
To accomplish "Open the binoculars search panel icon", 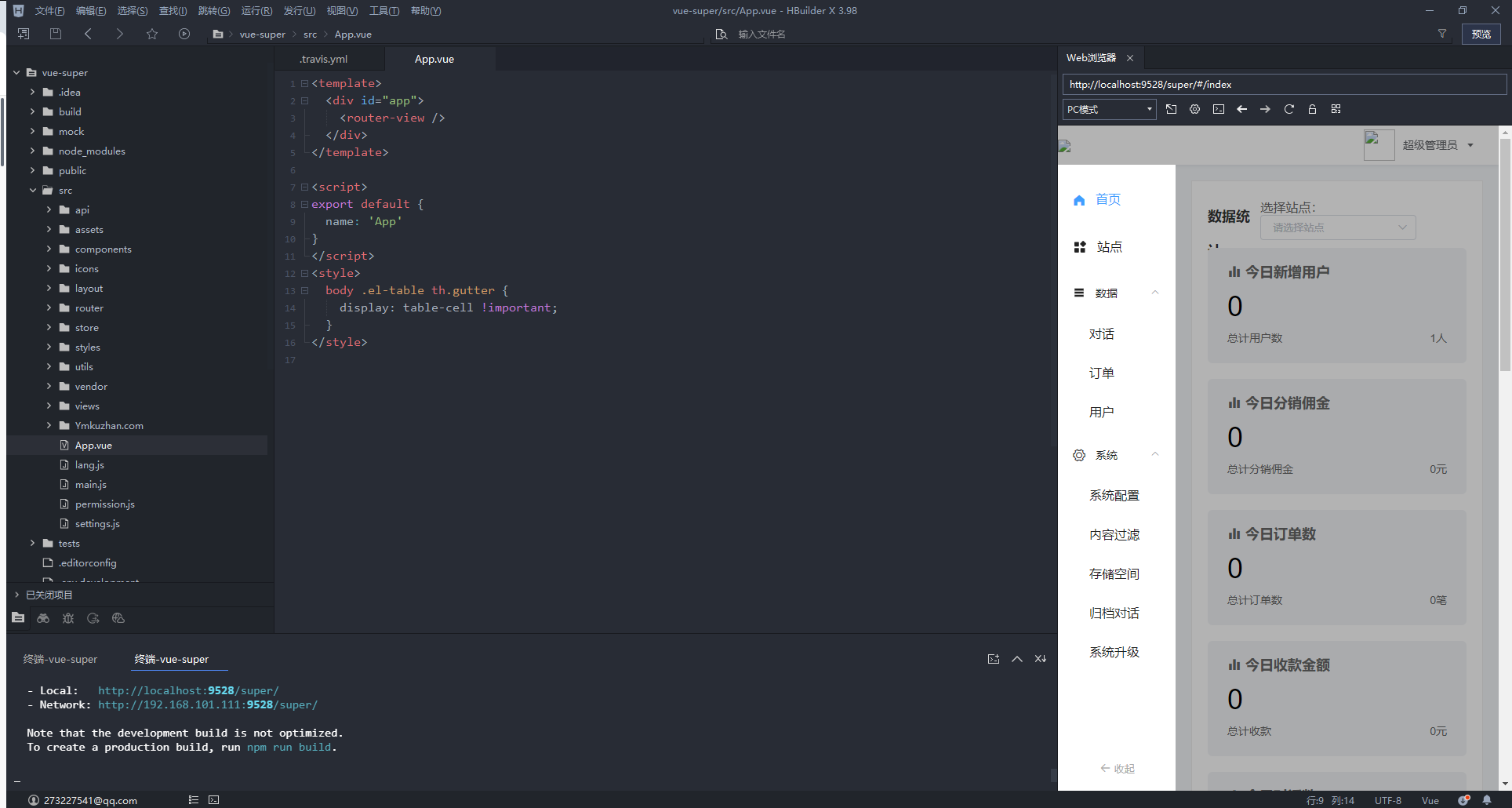I will [x=43, y=618].
